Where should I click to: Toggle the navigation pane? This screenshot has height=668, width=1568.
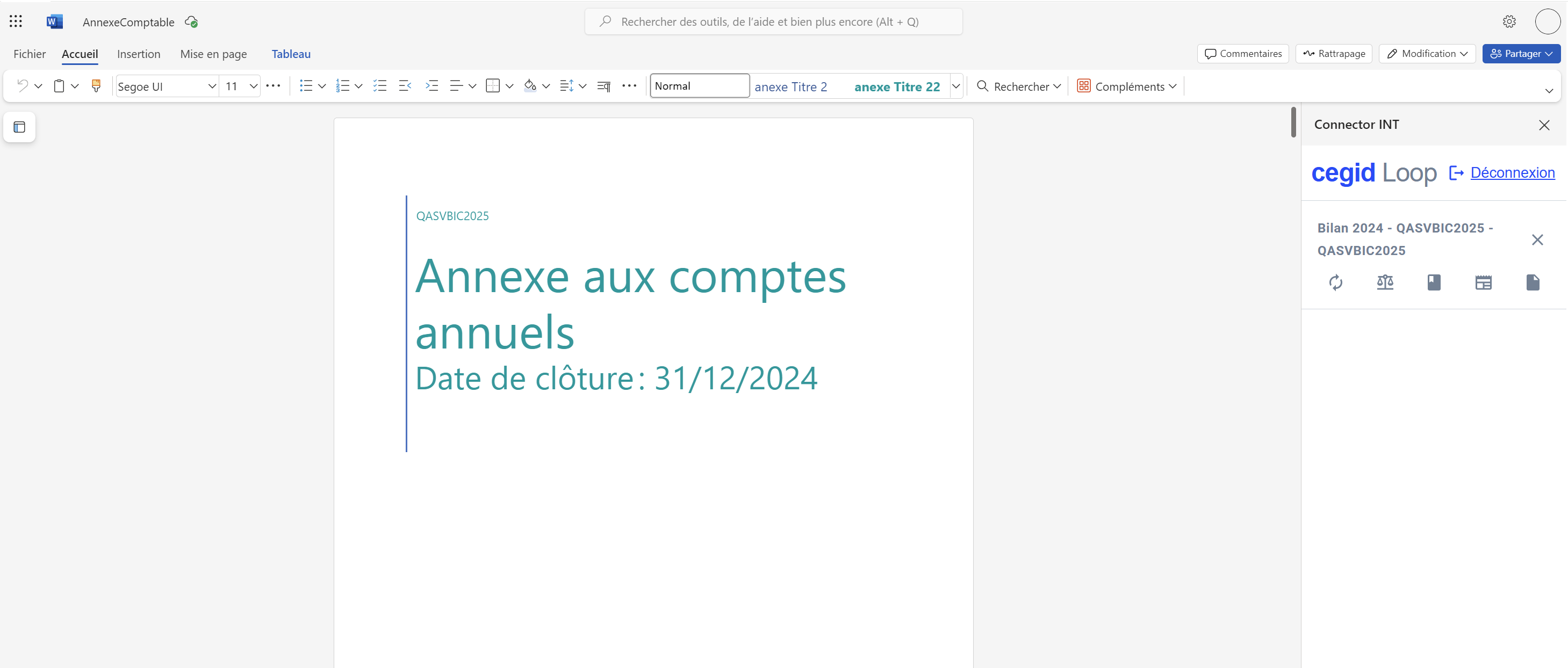click(x=19, y=127)
